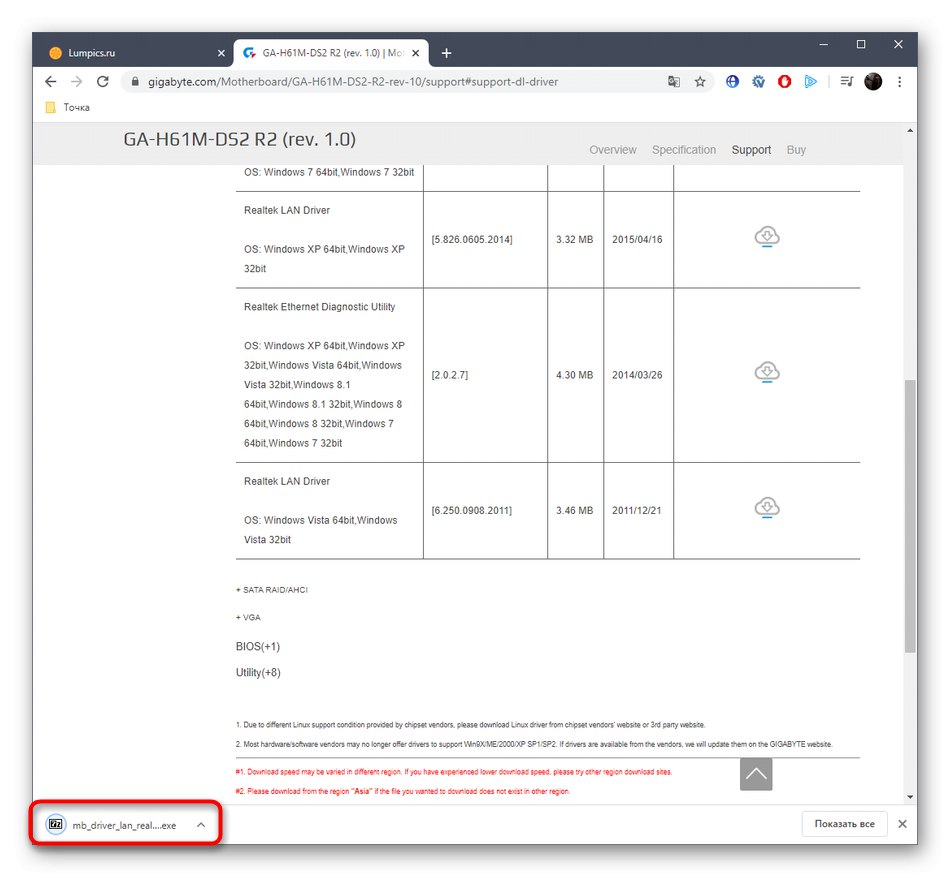This screenshot has width=950, height=877.
Task: Open the blue play-arrow extension icon
Action: pos(810,82)
